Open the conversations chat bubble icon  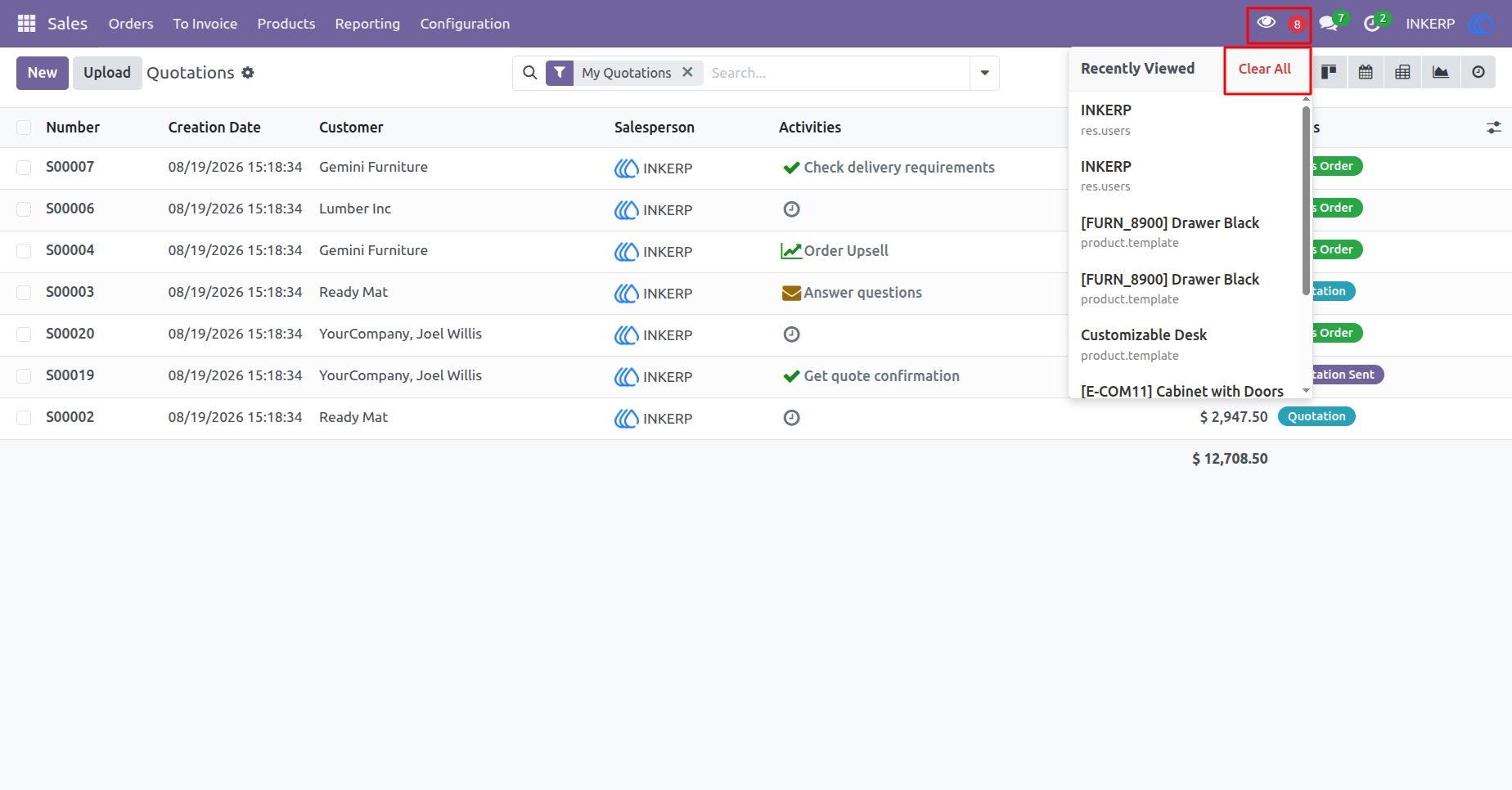click(1329, 24)
